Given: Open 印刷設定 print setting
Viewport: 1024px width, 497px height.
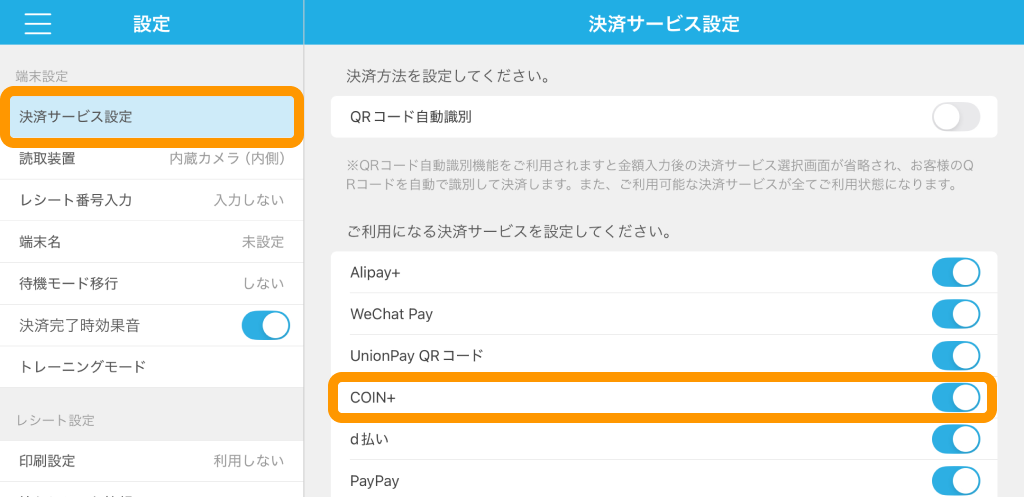Looking at the screenshot, I should click(152, 461).
